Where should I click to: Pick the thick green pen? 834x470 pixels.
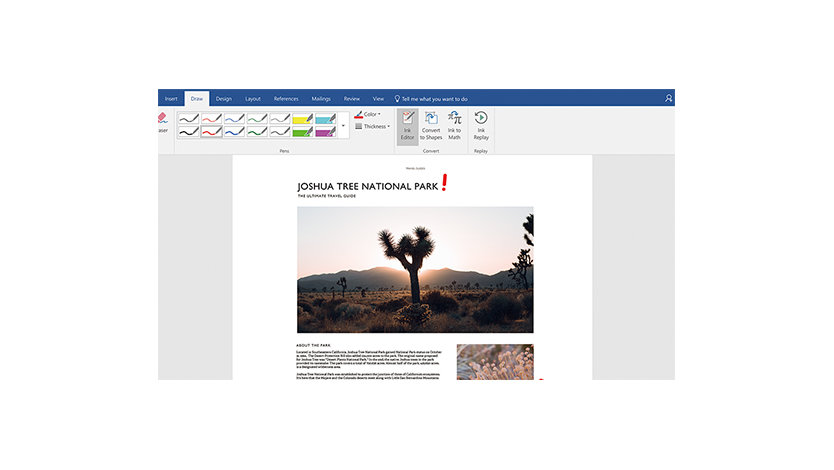point(257,131)
